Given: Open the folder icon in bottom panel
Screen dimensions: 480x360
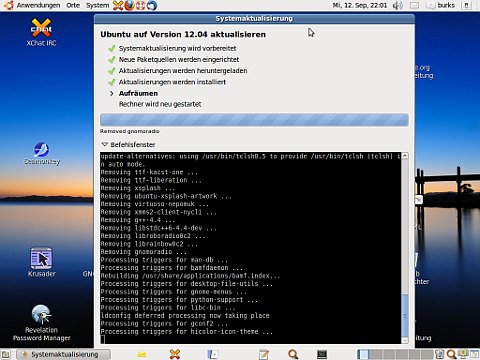Looking at the screenshot, I should click(x=142, y=354).
